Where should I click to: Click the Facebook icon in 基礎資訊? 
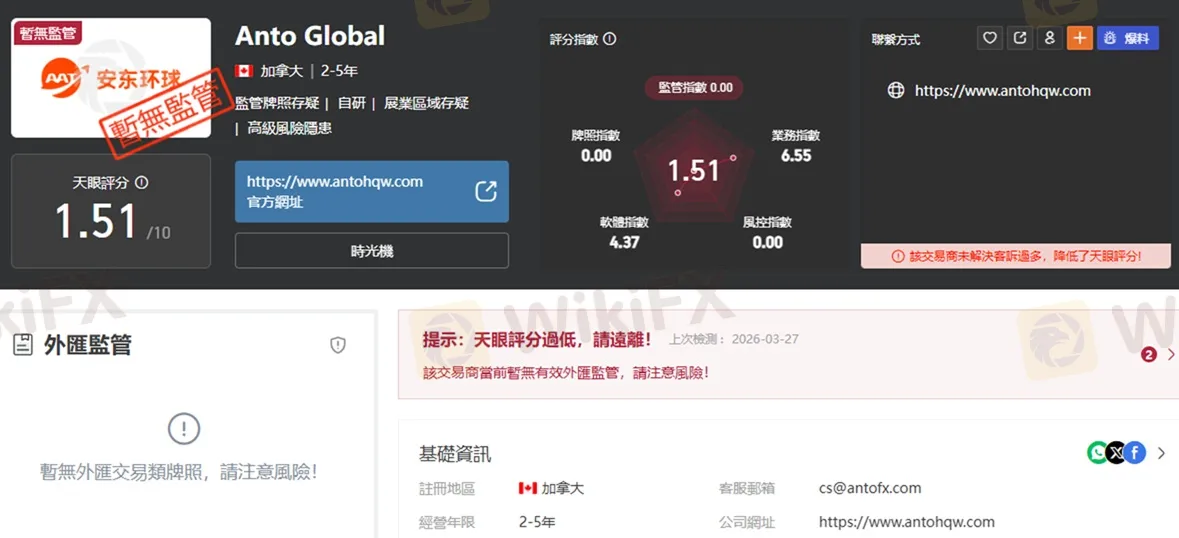tap(1135, 452)
